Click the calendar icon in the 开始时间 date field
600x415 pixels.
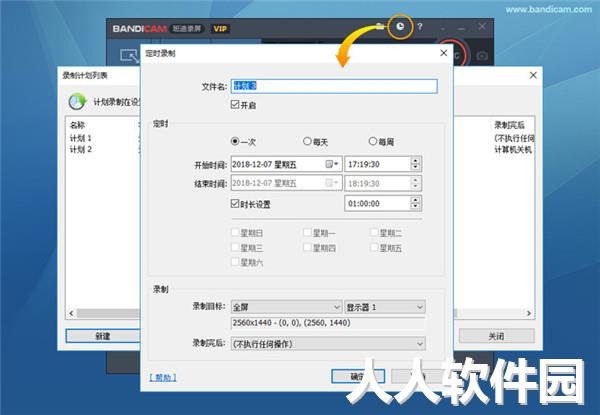[329, 164]
